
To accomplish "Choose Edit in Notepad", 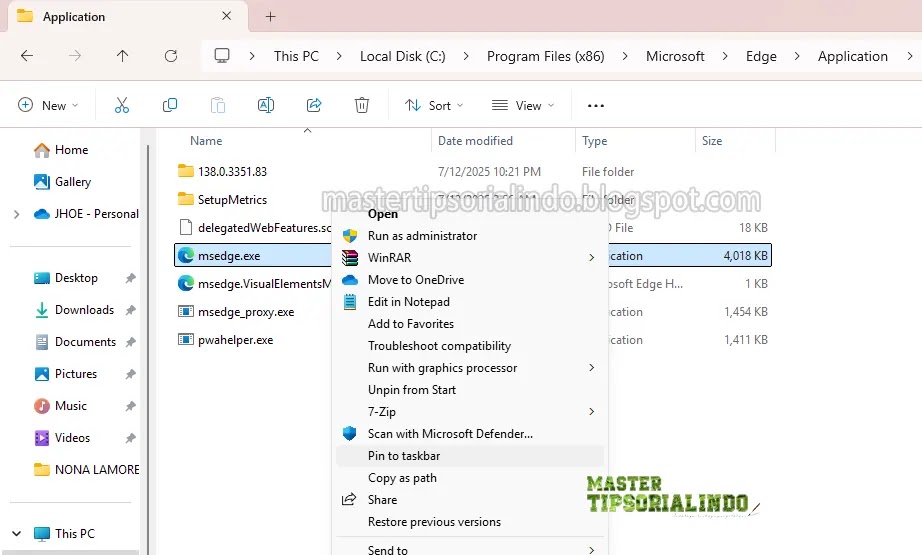I will tap(470, 302).
